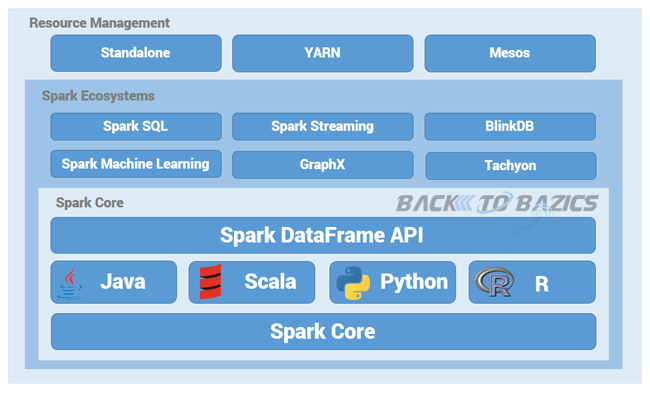Click the Spark SQL block

(x=136, y=126)
